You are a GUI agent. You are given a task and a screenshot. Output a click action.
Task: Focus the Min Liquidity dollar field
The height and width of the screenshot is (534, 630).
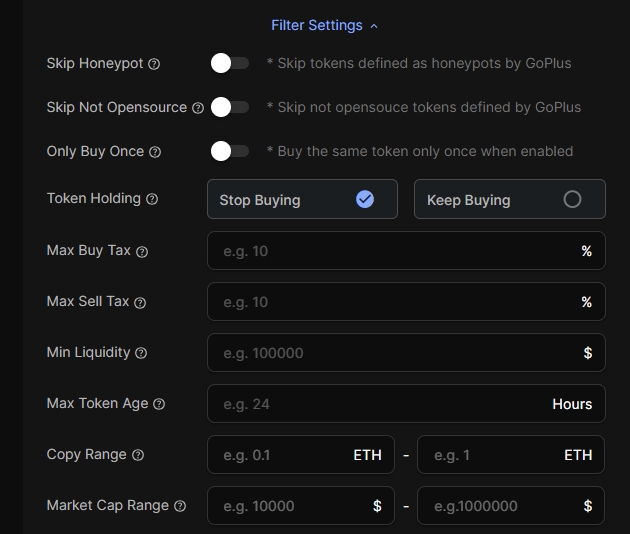click(406, 353)
